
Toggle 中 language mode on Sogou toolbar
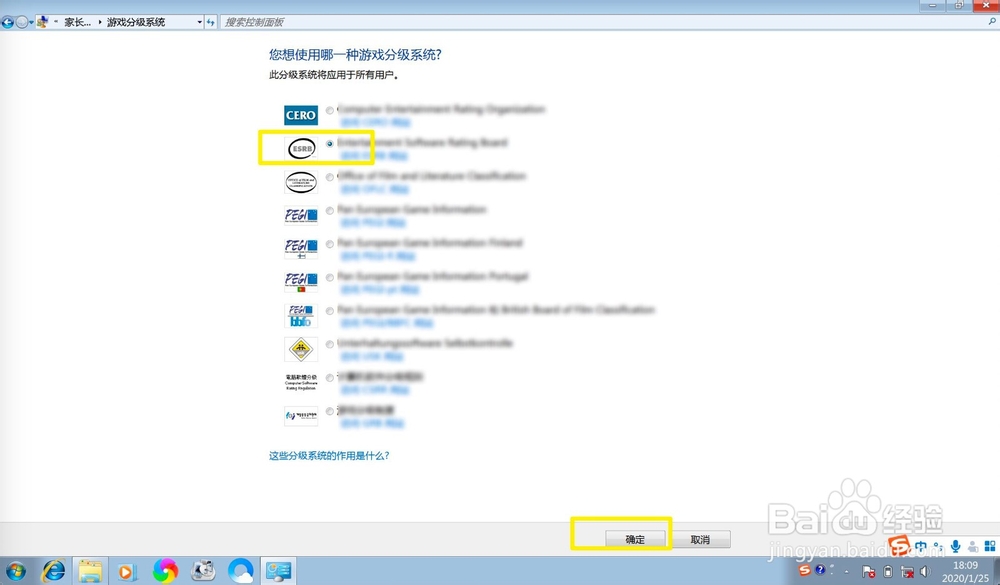coord(921,547)
